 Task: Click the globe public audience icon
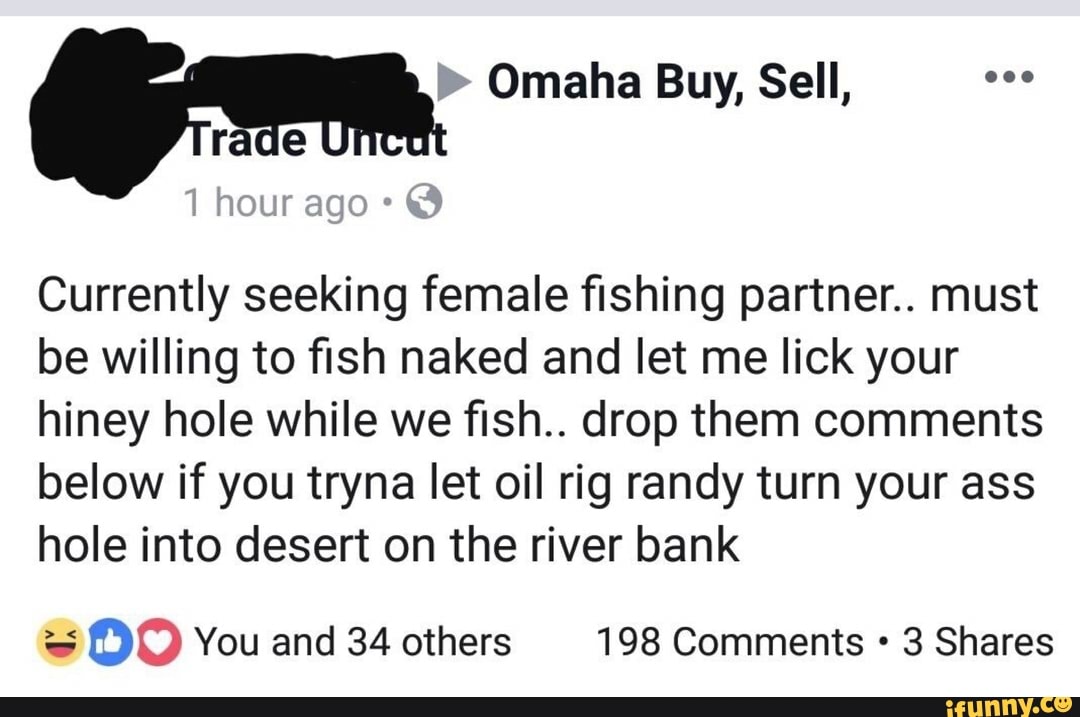(426, 204)
